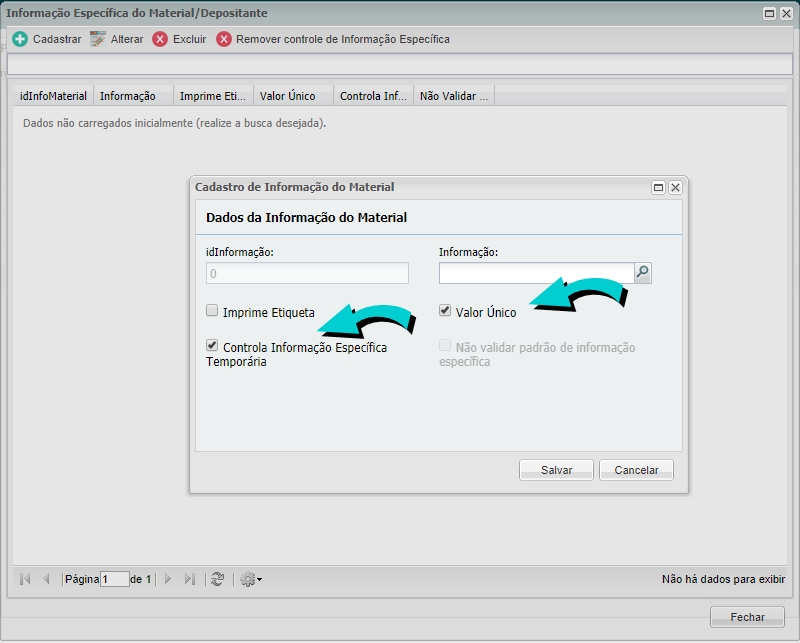The height and width of the screenshot is (643, 800).
Task: Click 'Dados da Informação do Material' heading
Action: coord(306,217)
